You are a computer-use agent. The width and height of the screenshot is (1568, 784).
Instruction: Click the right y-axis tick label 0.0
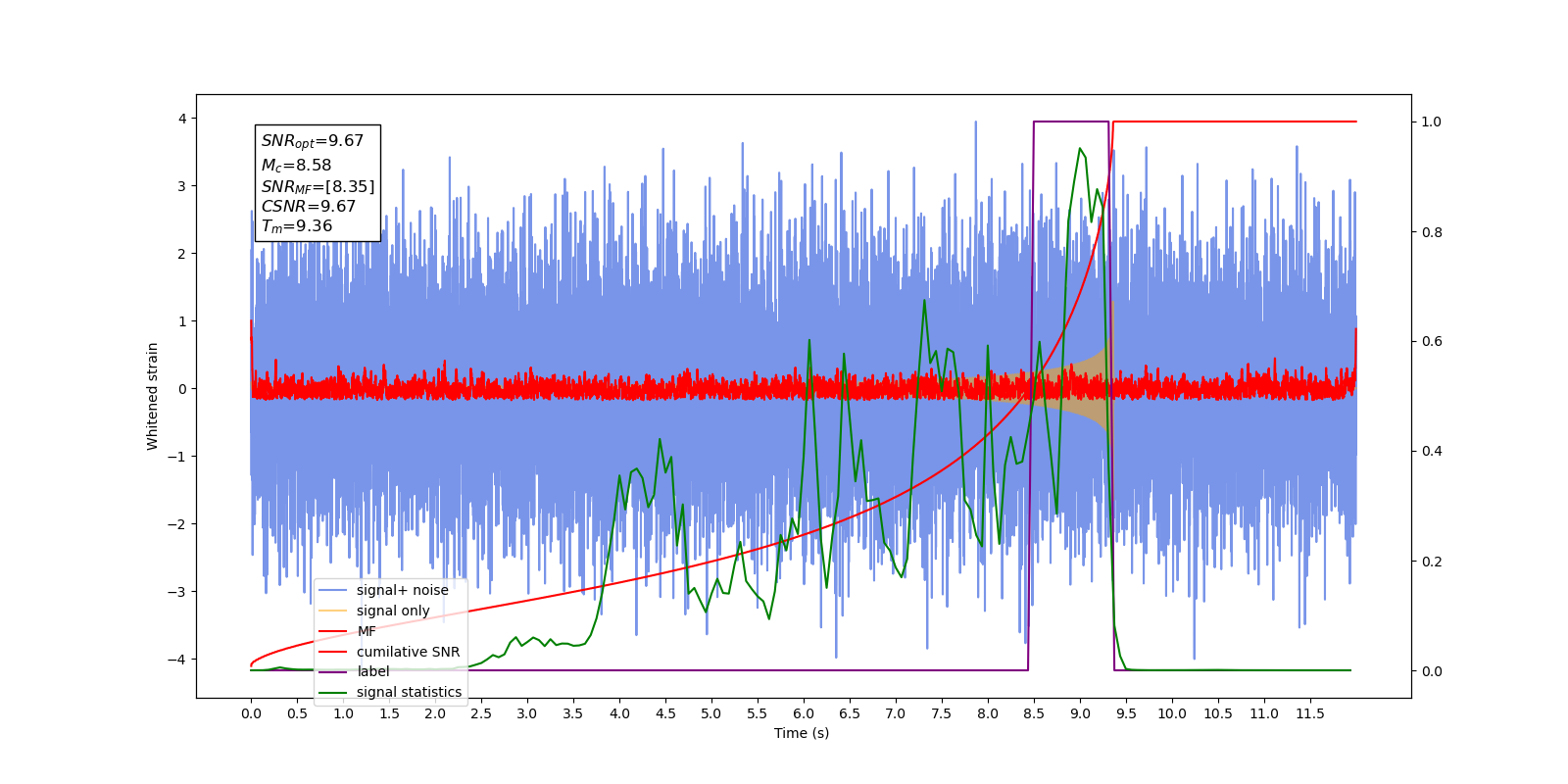[1431, 671]
